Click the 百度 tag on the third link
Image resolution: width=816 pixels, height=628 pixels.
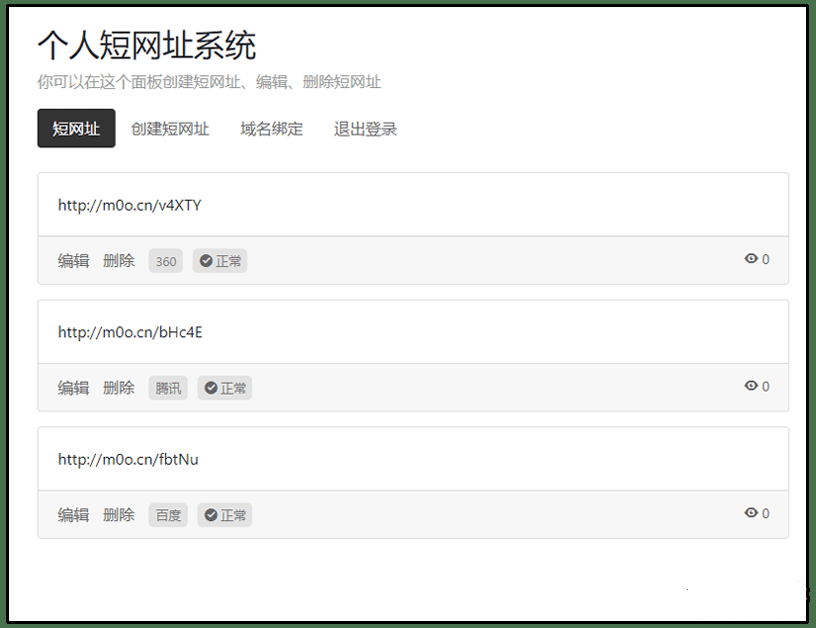[167, 514]
